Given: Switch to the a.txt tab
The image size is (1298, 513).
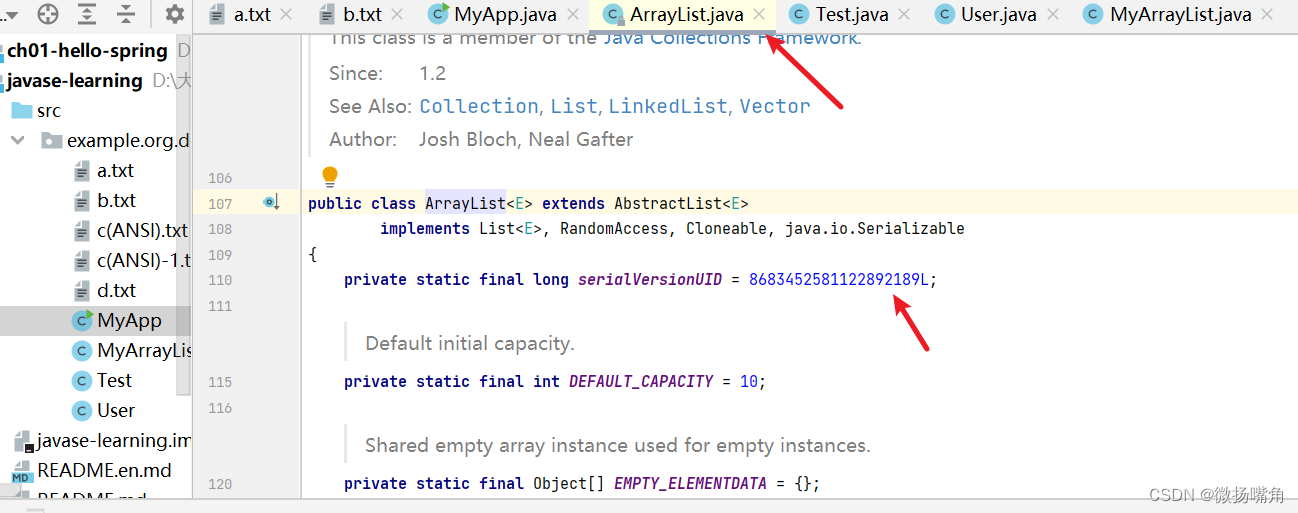Looking at the screenshot, I should [x=252, y=14].
